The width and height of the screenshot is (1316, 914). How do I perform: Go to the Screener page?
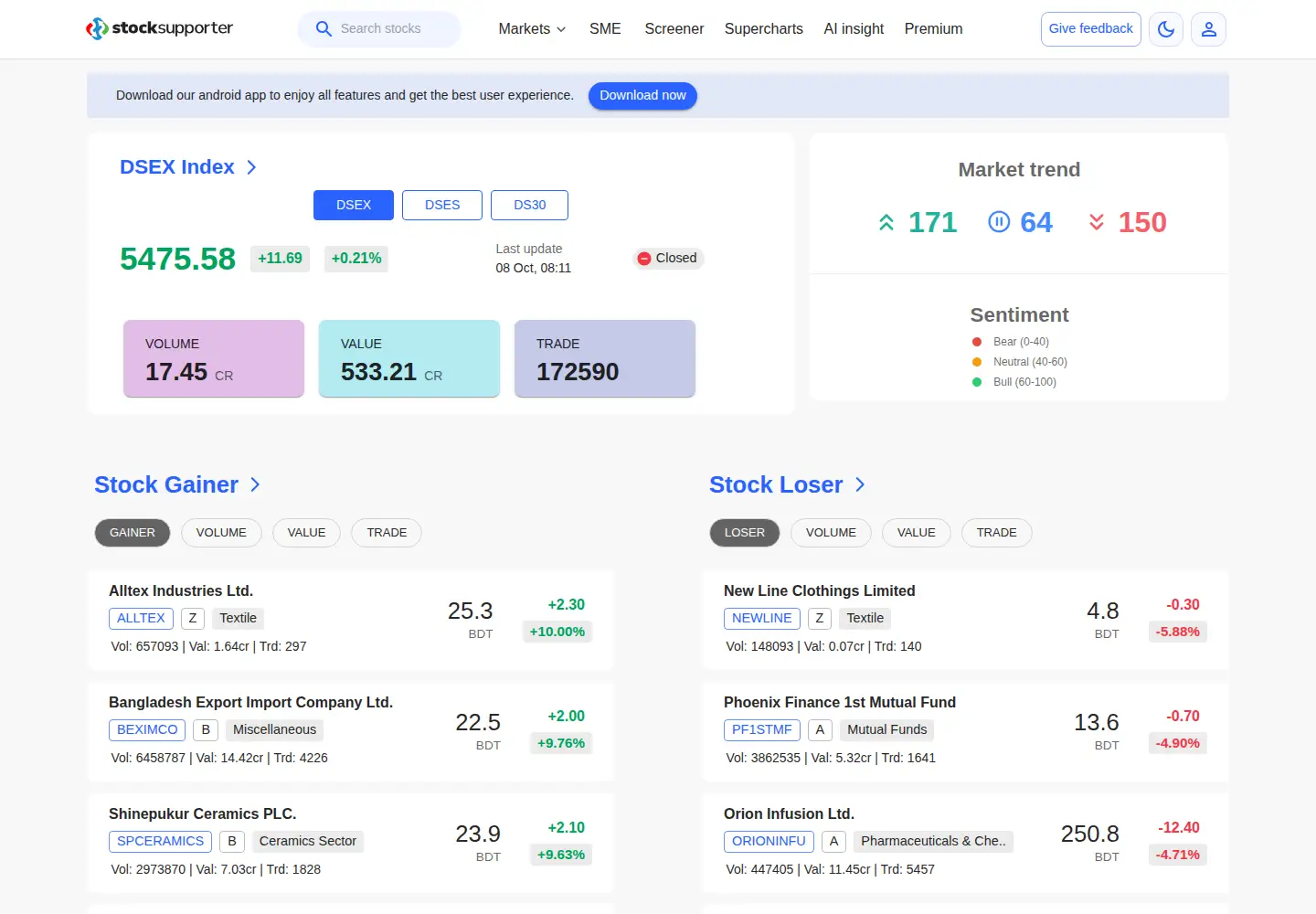coord(674,29)
